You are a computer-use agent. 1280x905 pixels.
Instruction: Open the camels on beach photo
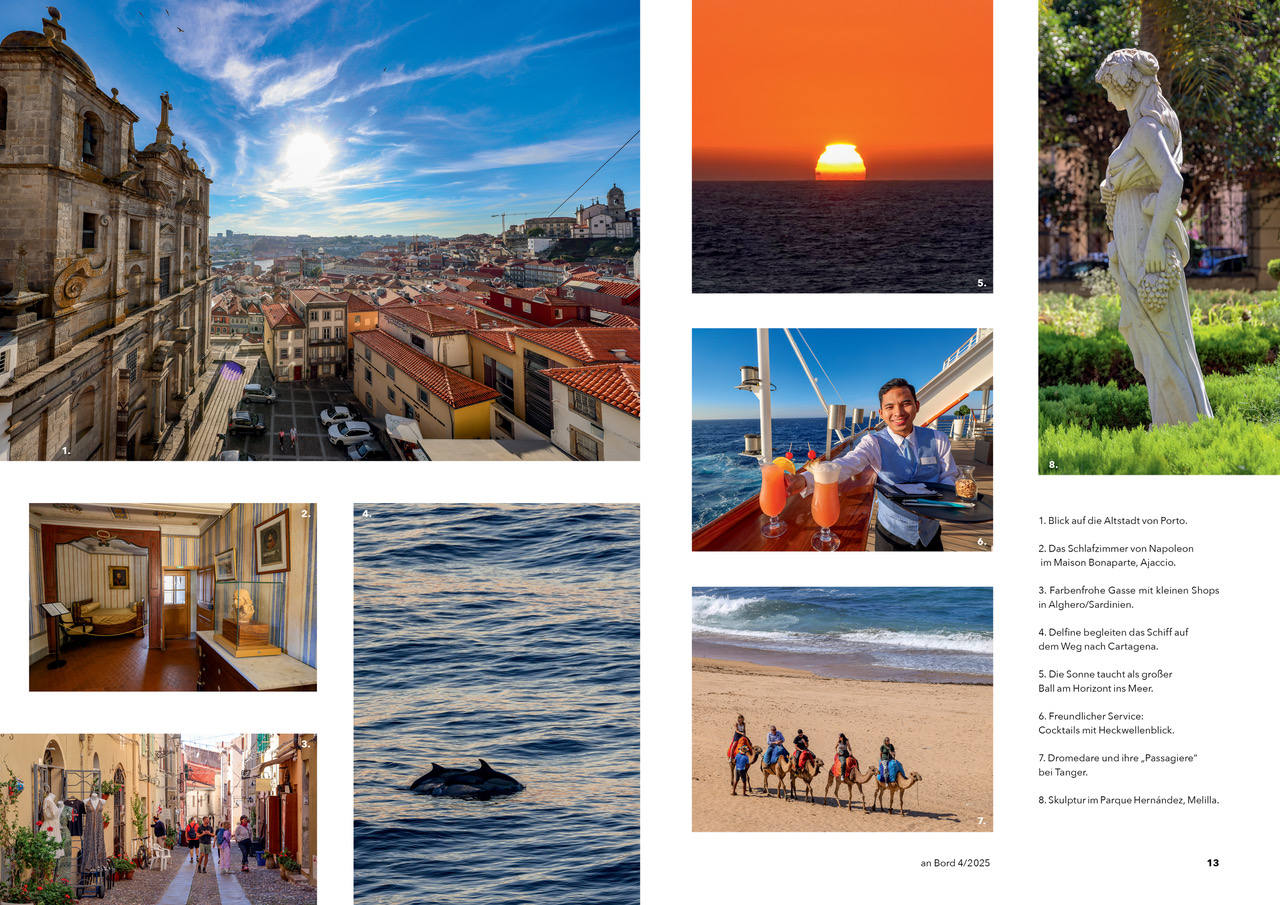[x=842, y=709]
